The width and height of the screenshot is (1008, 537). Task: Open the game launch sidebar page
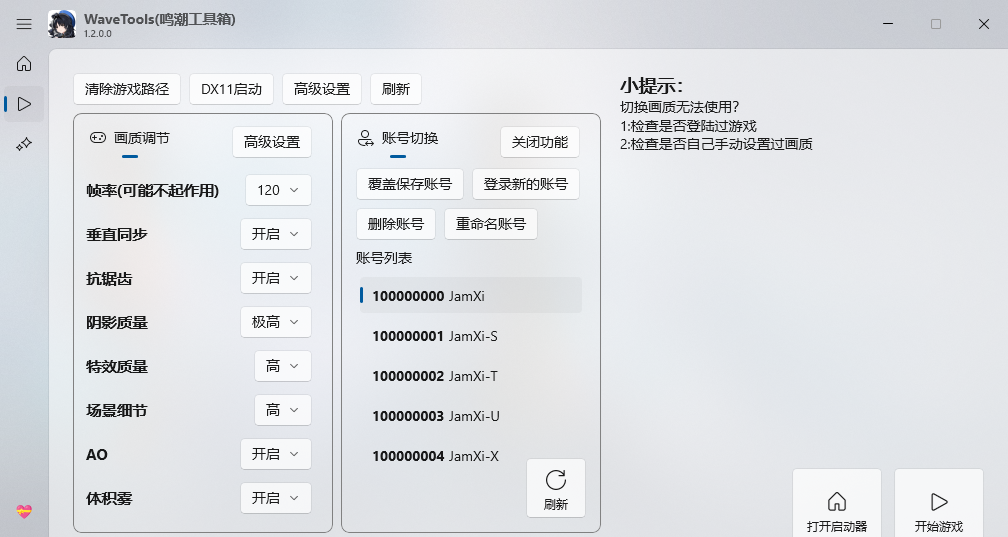coord(24,104)
